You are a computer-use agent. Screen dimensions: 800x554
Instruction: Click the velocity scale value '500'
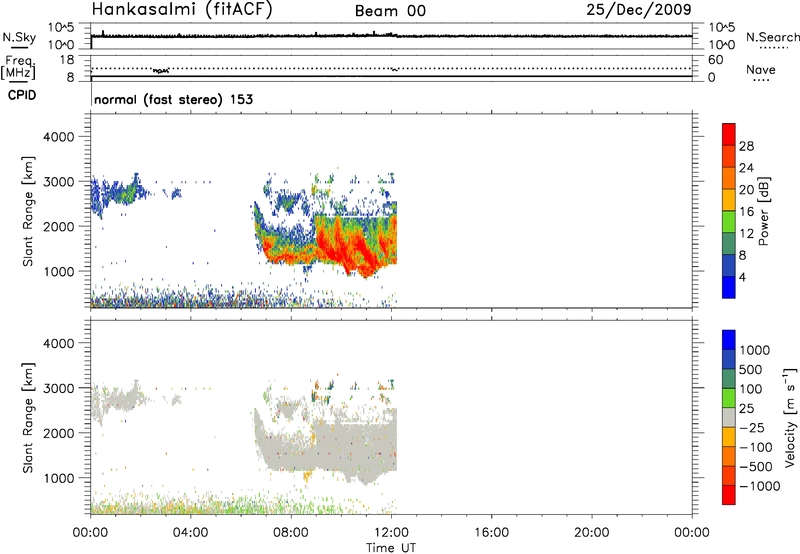pos(751,369)
